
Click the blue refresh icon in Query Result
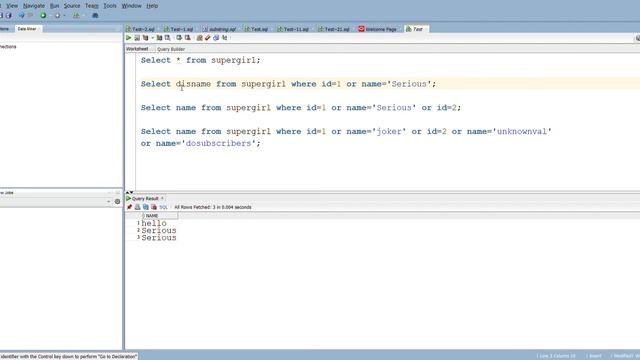(146, 207)
